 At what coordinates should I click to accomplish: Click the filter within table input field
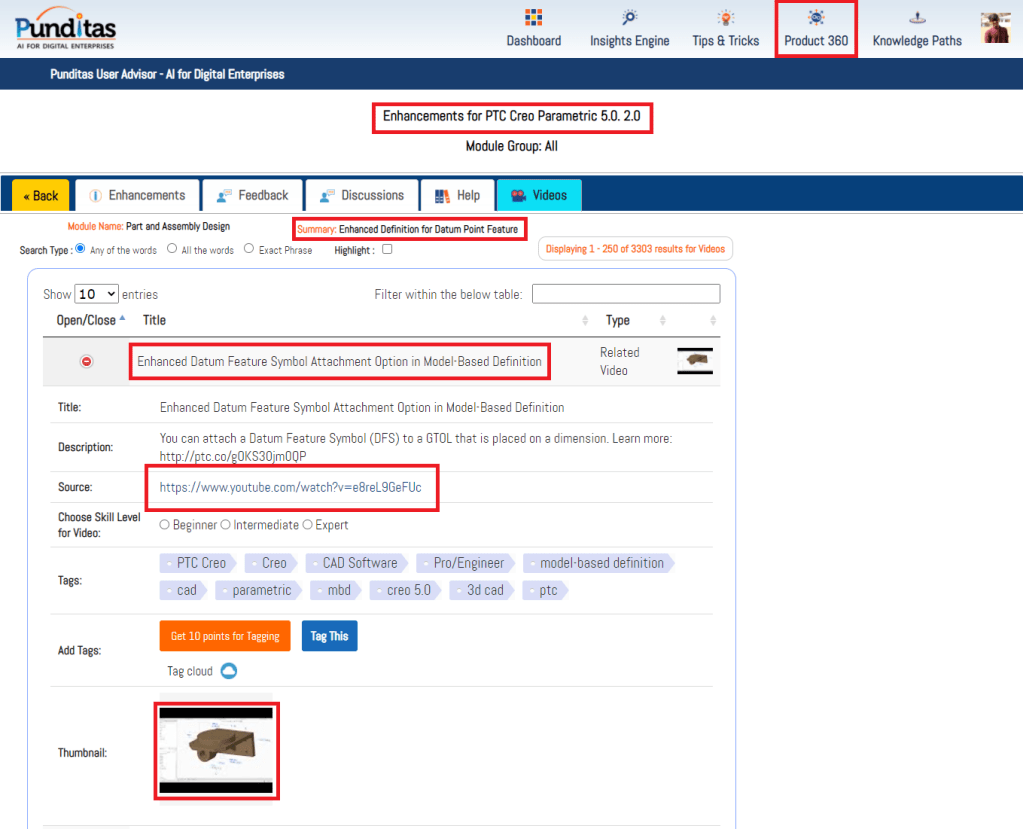[626, 294]
